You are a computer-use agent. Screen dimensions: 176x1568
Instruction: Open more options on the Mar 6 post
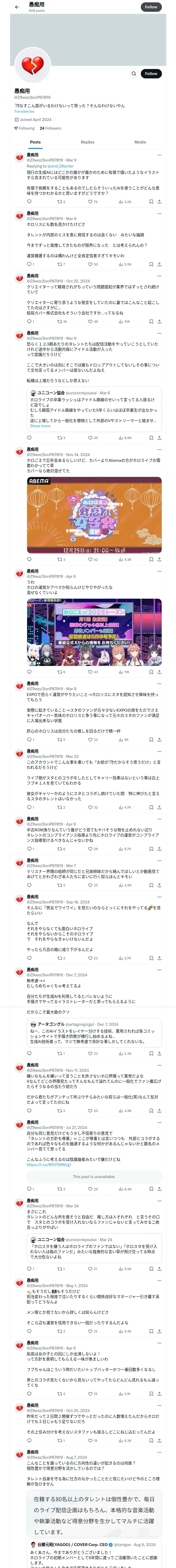[x=159, y=214]
